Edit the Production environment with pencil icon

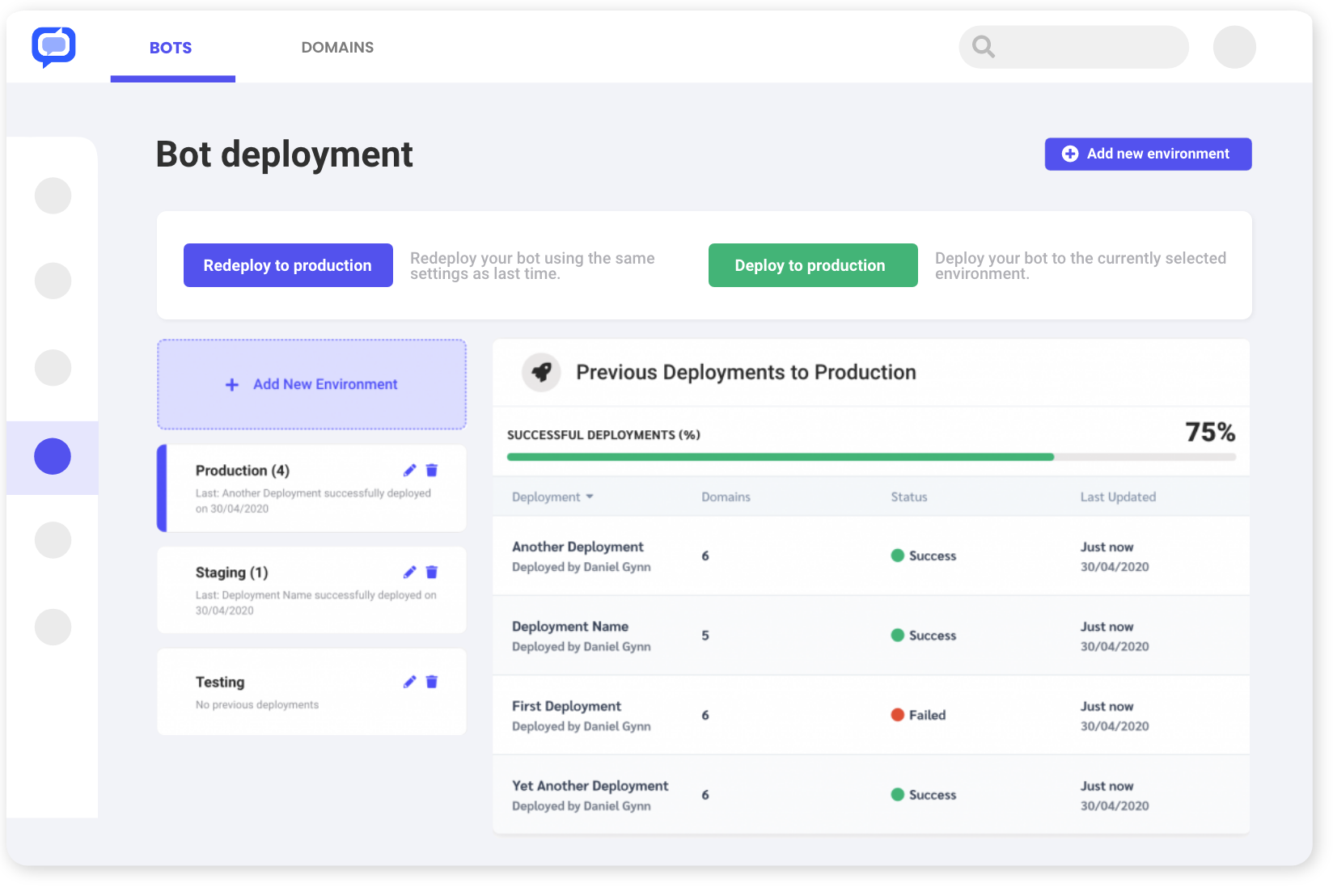click(x=410, y=471)
